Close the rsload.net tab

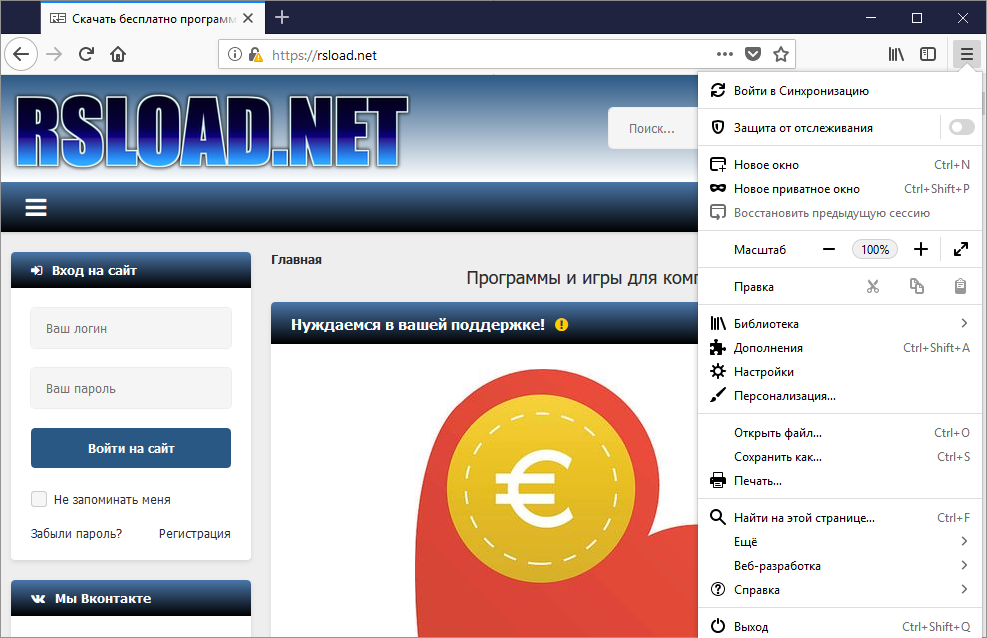click(248, 18)
